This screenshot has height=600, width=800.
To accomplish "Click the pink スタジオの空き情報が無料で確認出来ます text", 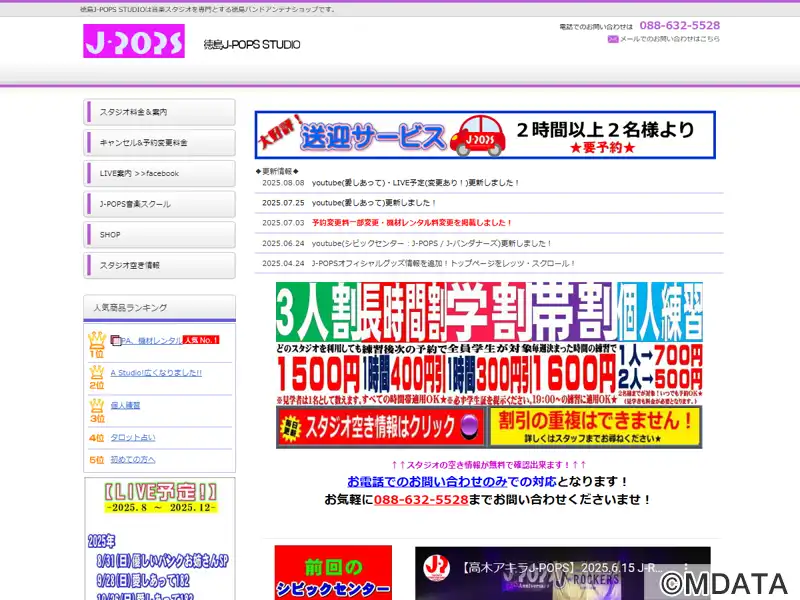I will pyautogui.click(x=489, y=465).
